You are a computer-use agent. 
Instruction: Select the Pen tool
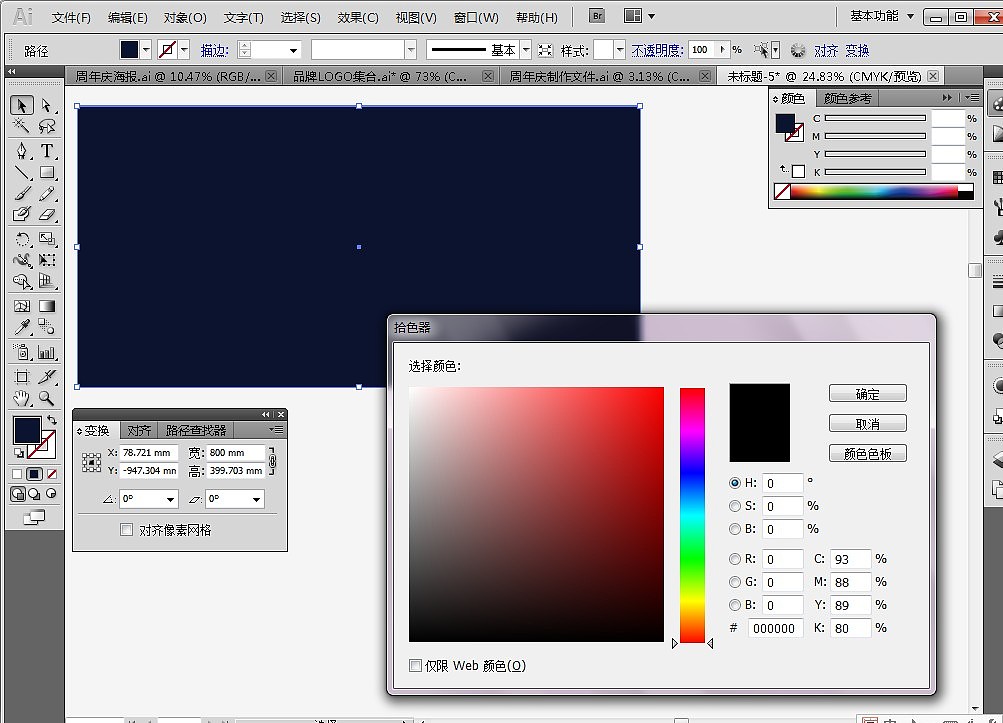(x=22, y=151)
